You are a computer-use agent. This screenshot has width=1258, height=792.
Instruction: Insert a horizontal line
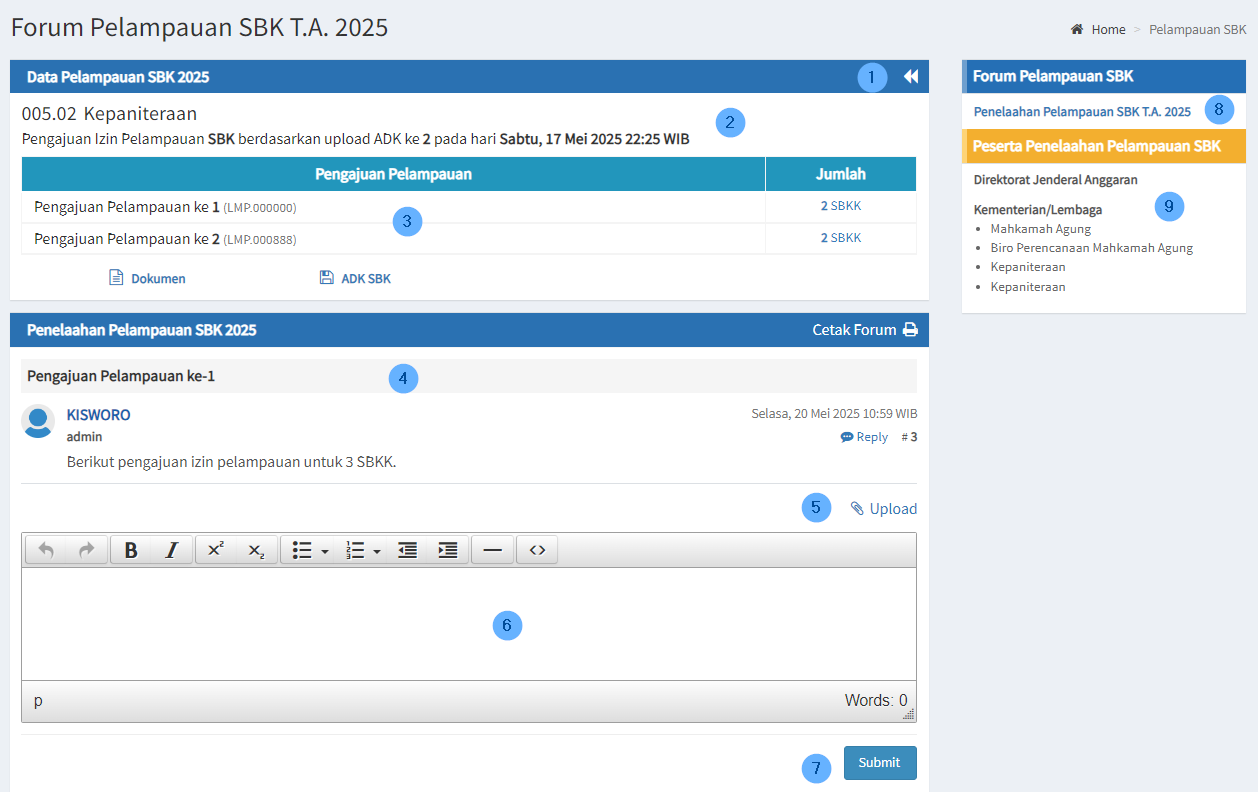click(492, 550)
